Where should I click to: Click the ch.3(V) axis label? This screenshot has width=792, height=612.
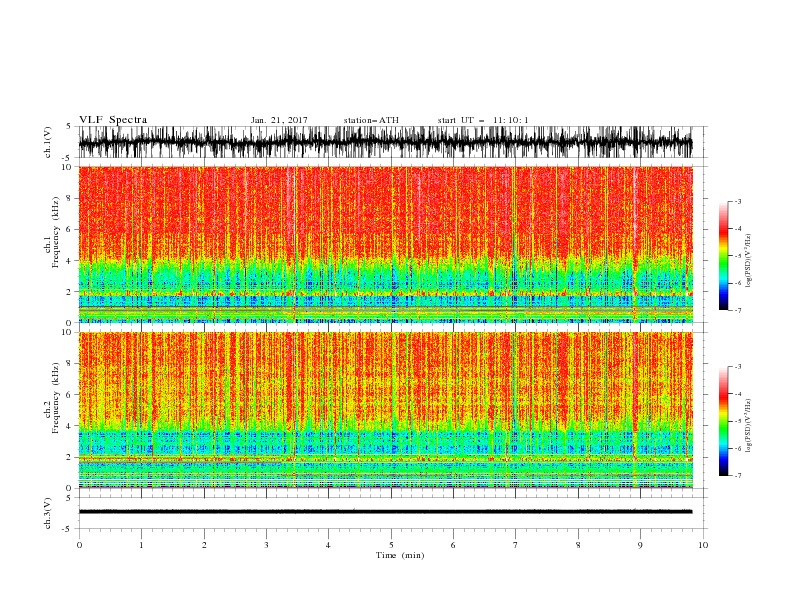click(47, 513)
